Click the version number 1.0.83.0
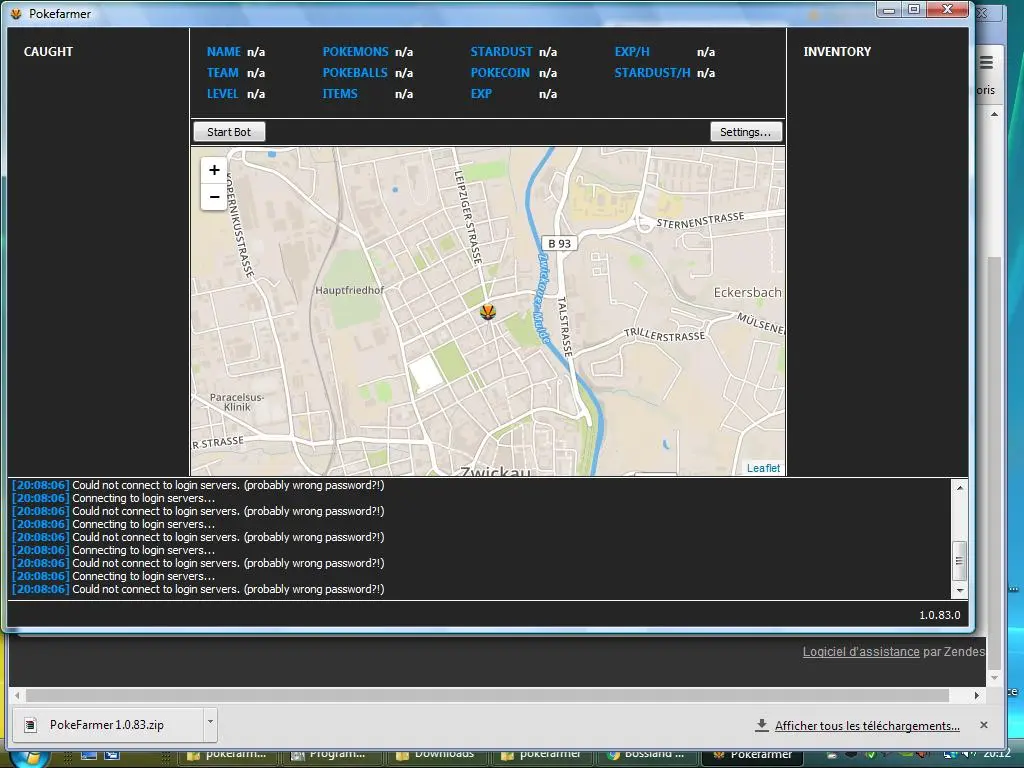This screenshot has height=768, width=1024. [940, 615]
